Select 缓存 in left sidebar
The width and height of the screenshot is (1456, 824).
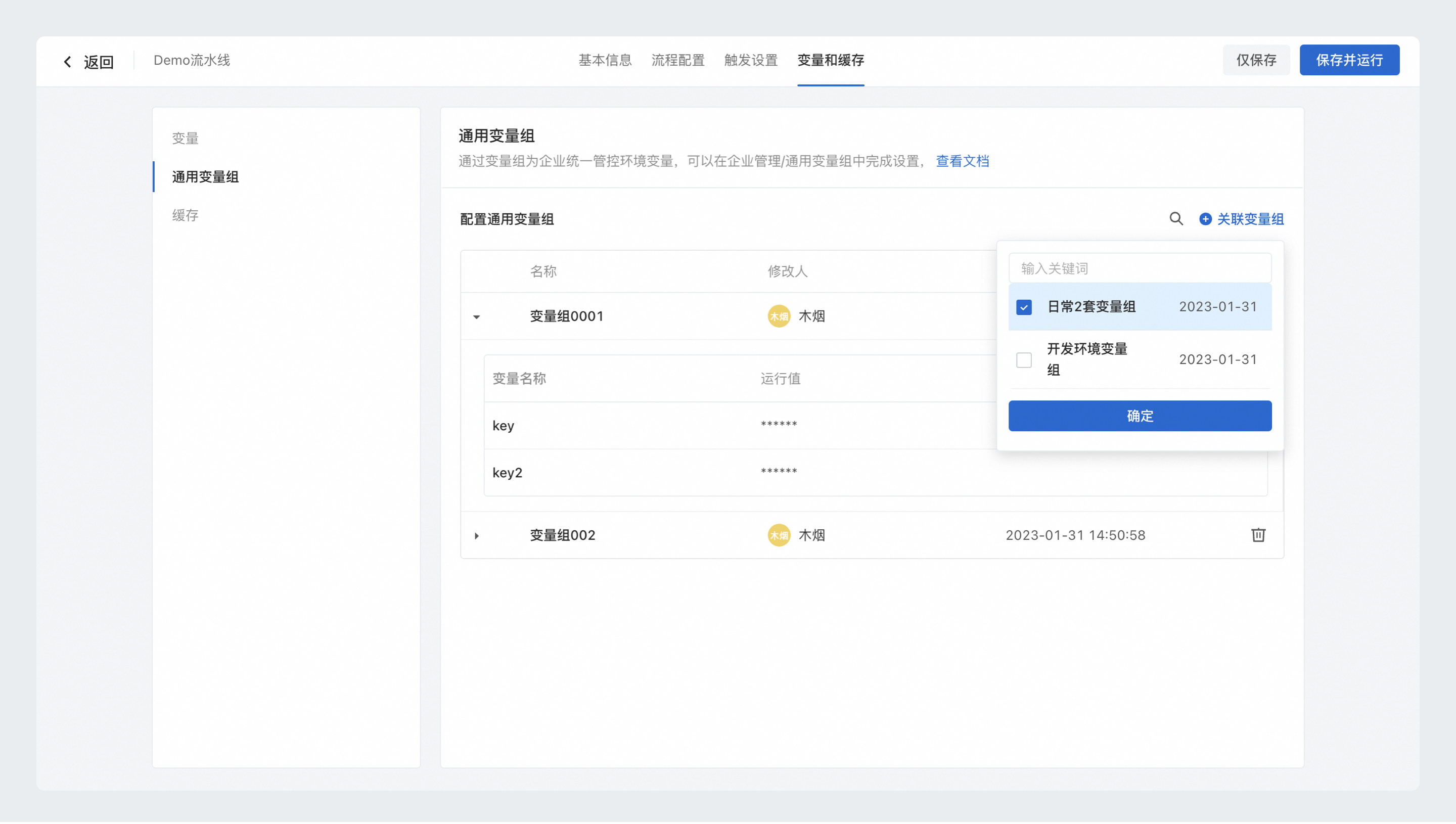coord(185,216)
